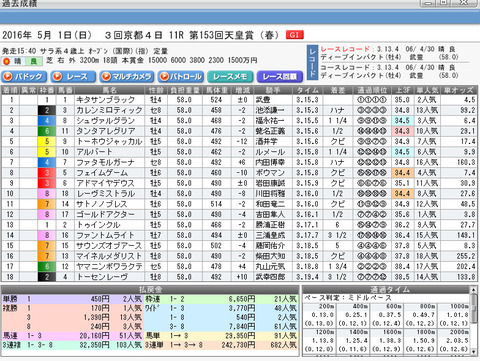Open the パトロール video
This screenshot has width=480, height=361.
point(181,77)
